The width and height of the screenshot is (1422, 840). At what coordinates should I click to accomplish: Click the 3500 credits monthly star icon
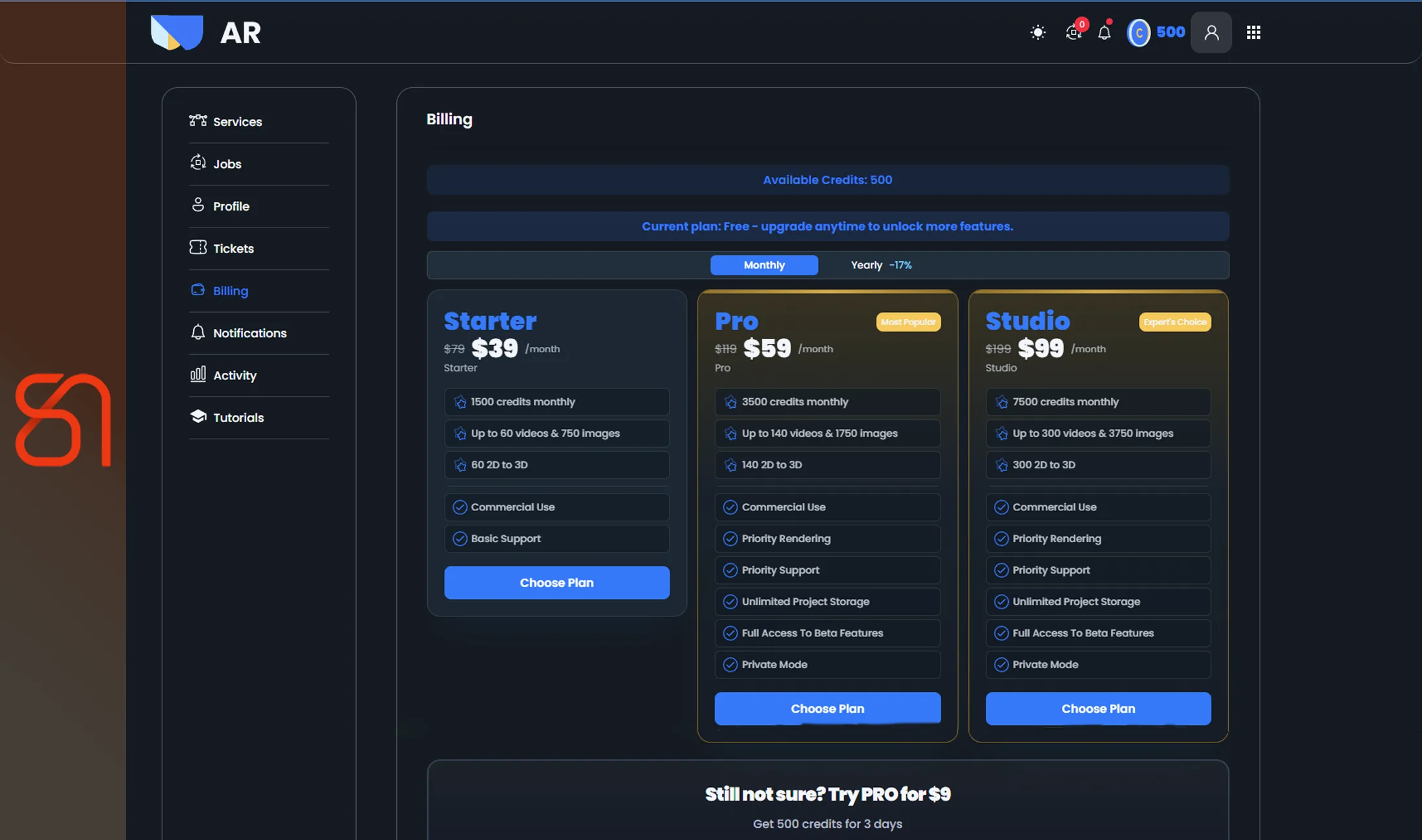click(x=730, y=402)
